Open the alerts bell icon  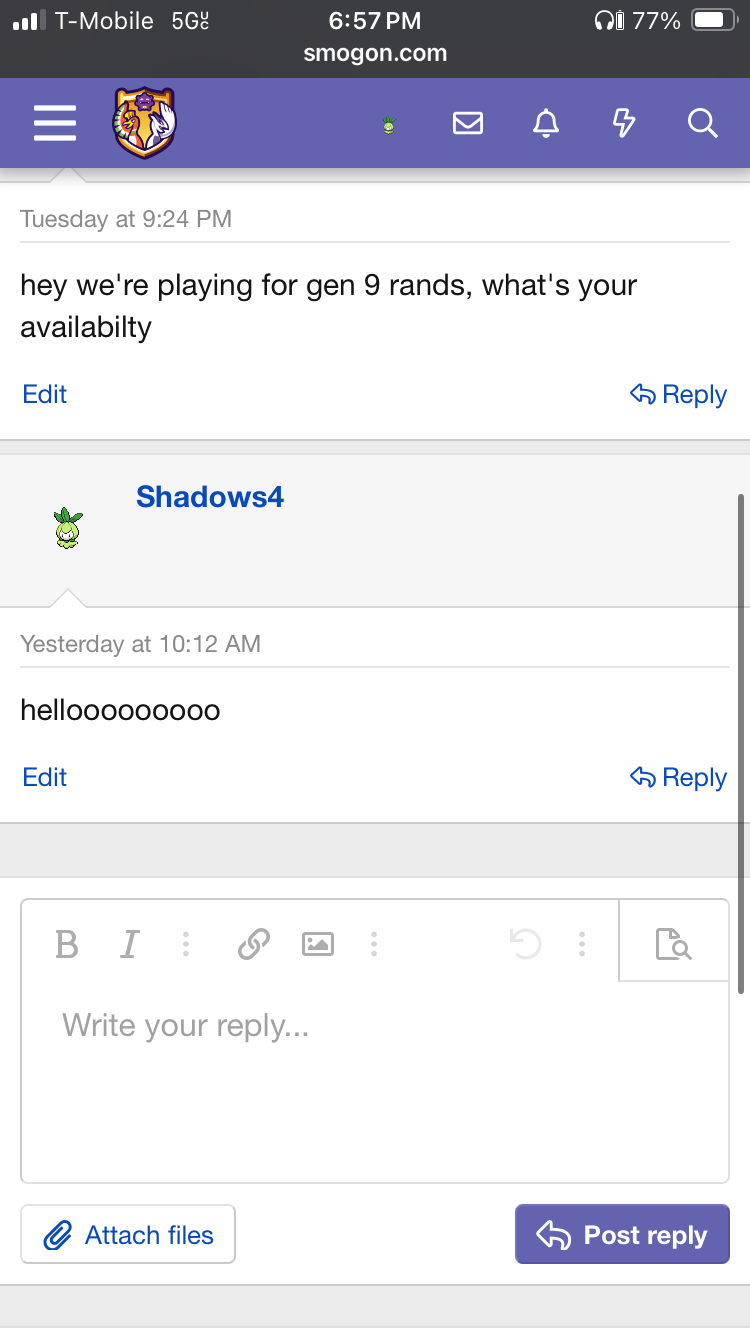[x=545, y=123]
